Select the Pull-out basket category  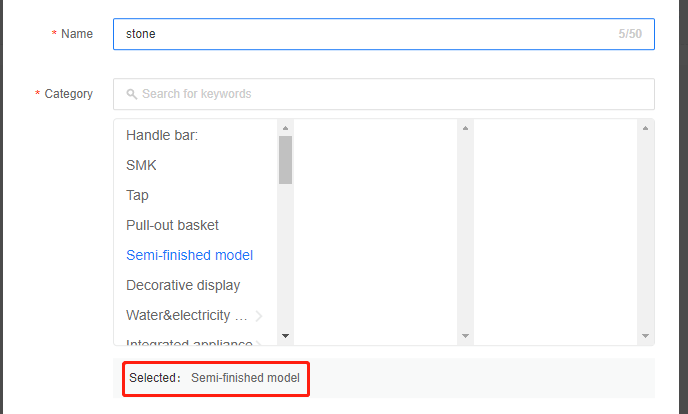[172, 225]
